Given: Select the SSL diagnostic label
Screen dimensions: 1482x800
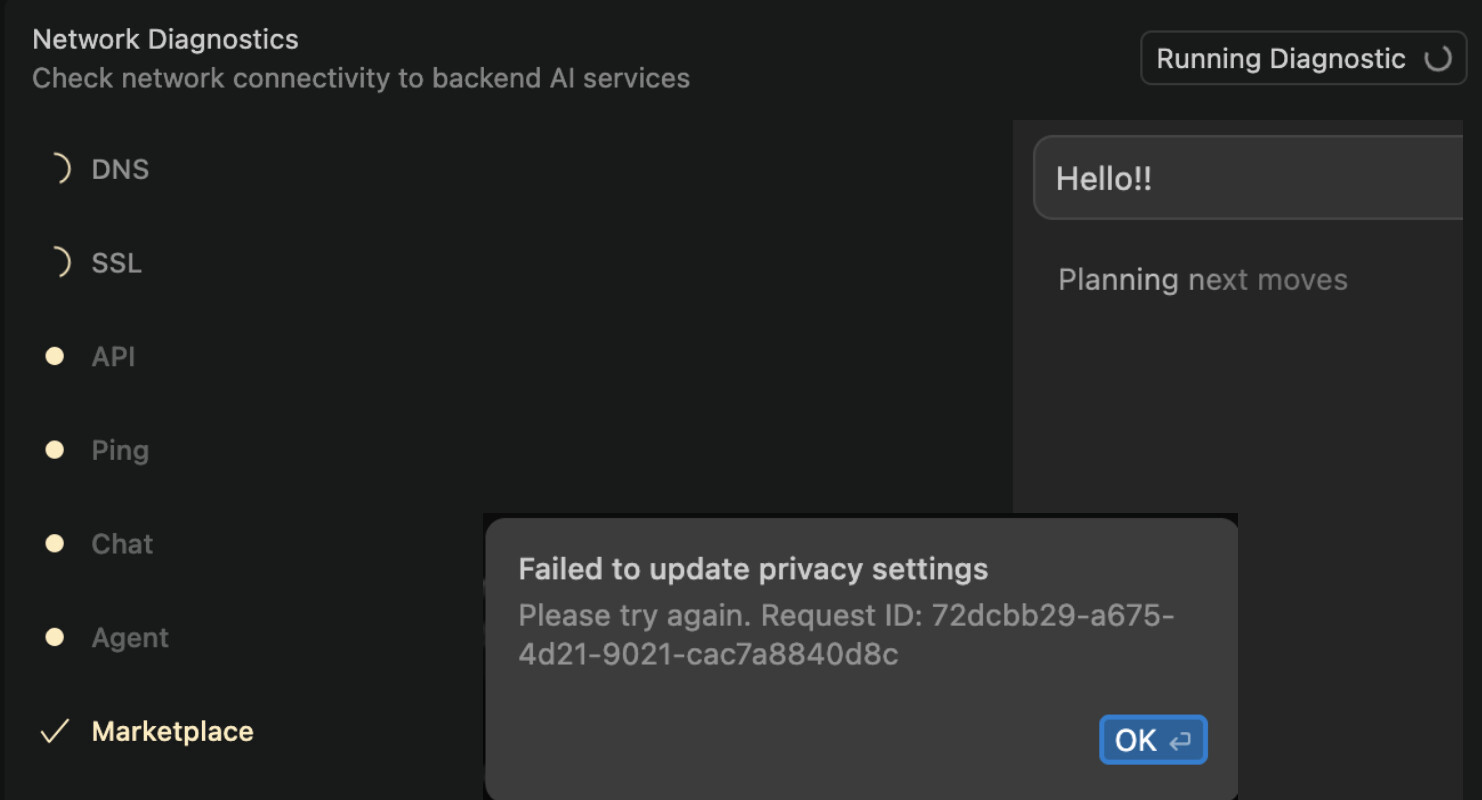Looking at the screenshot, I should (x=116, y=263).
